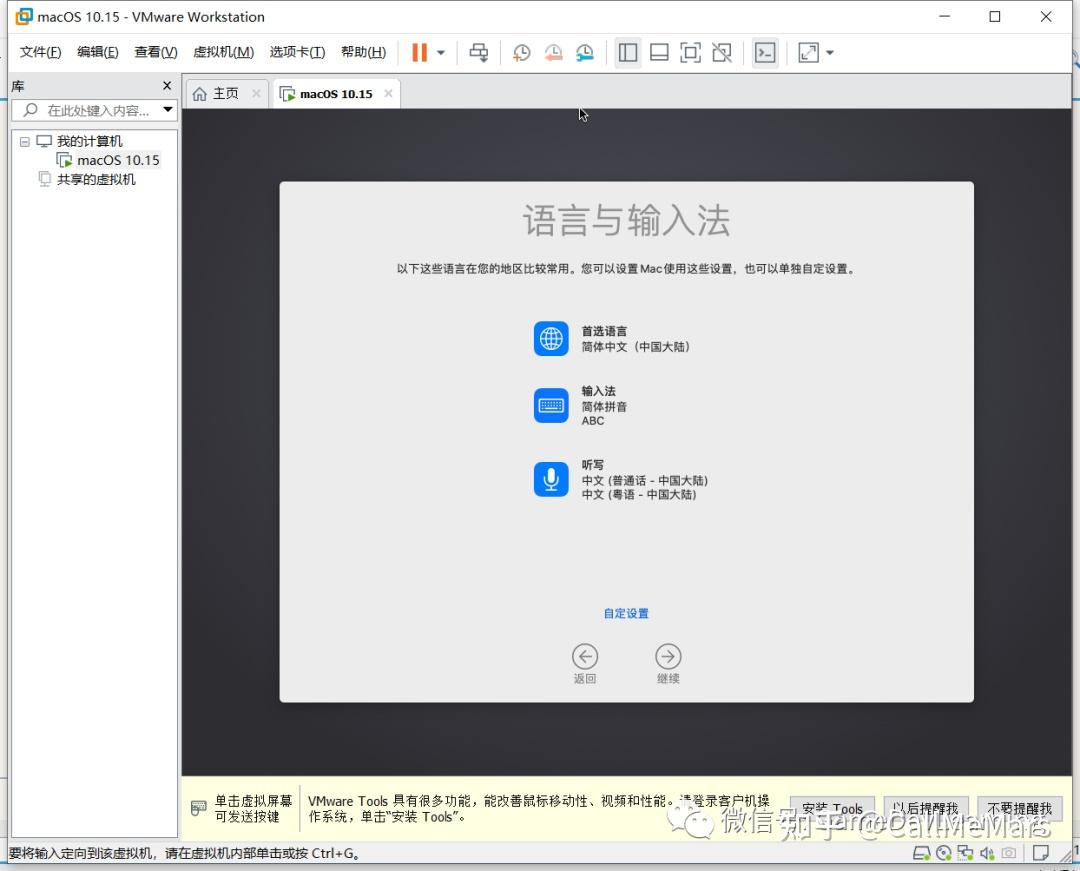
Task: Toggle the console view toolbar icon
Action: pos(765,52)
